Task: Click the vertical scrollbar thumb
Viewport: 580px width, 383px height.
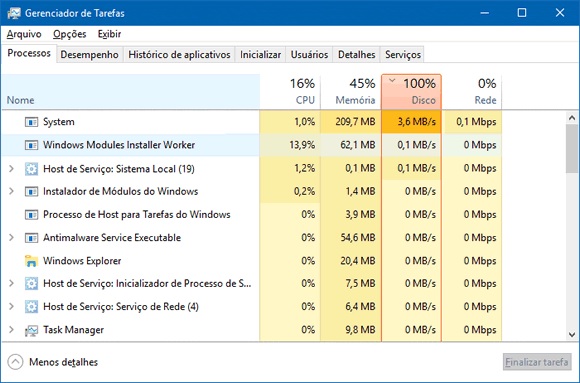Action: click(x=572, y=148)
